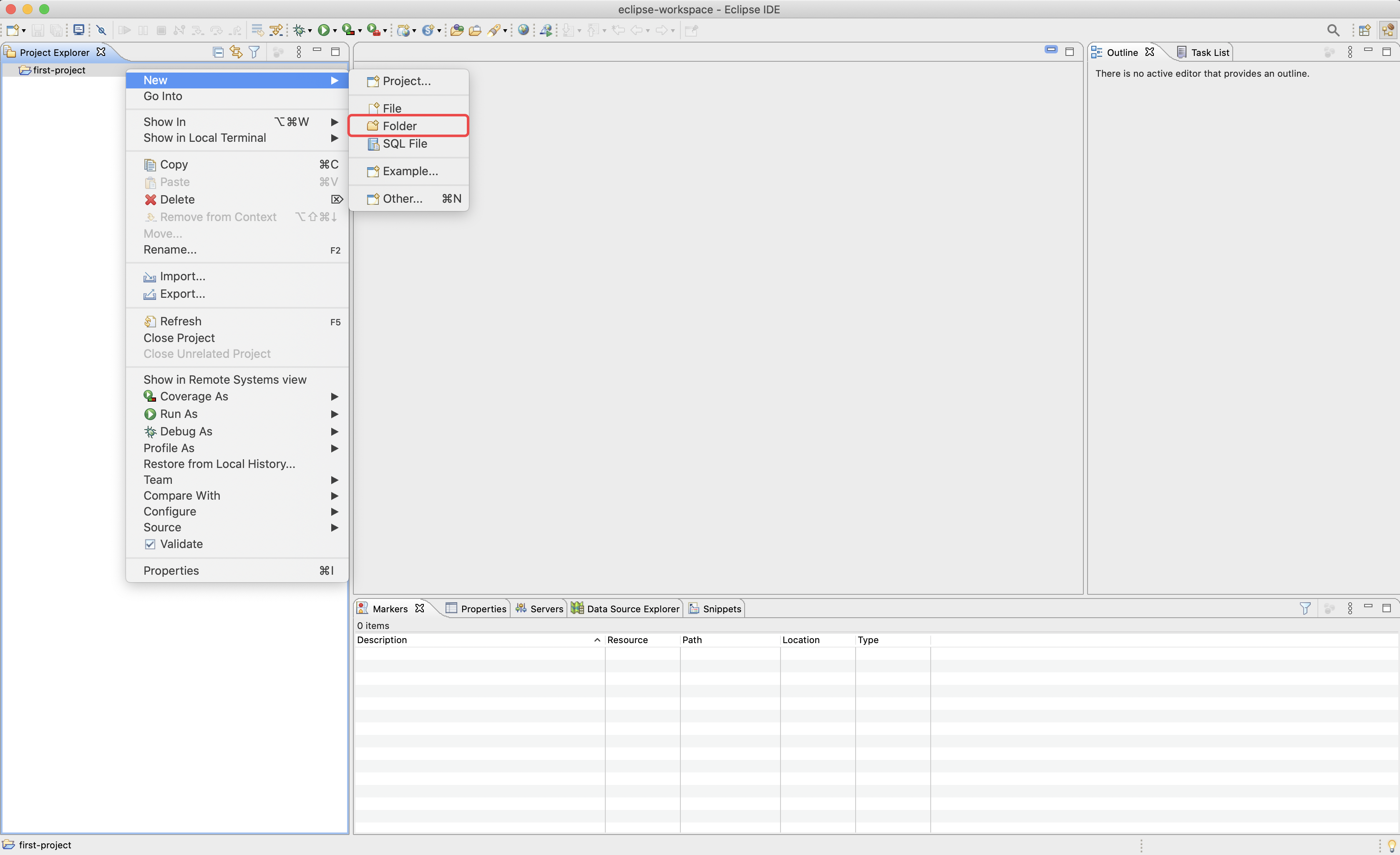The height and width of the screenshot is (855, 1400).
Task: Switch to the Servers tab
Action: (539, 609)
